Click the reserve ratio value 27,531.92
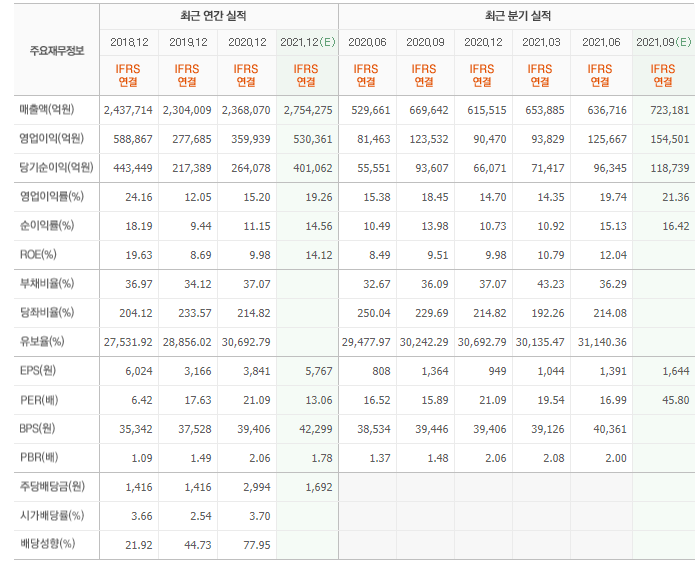This screenshot has height=563, width=700. click(x=128, y=342)
